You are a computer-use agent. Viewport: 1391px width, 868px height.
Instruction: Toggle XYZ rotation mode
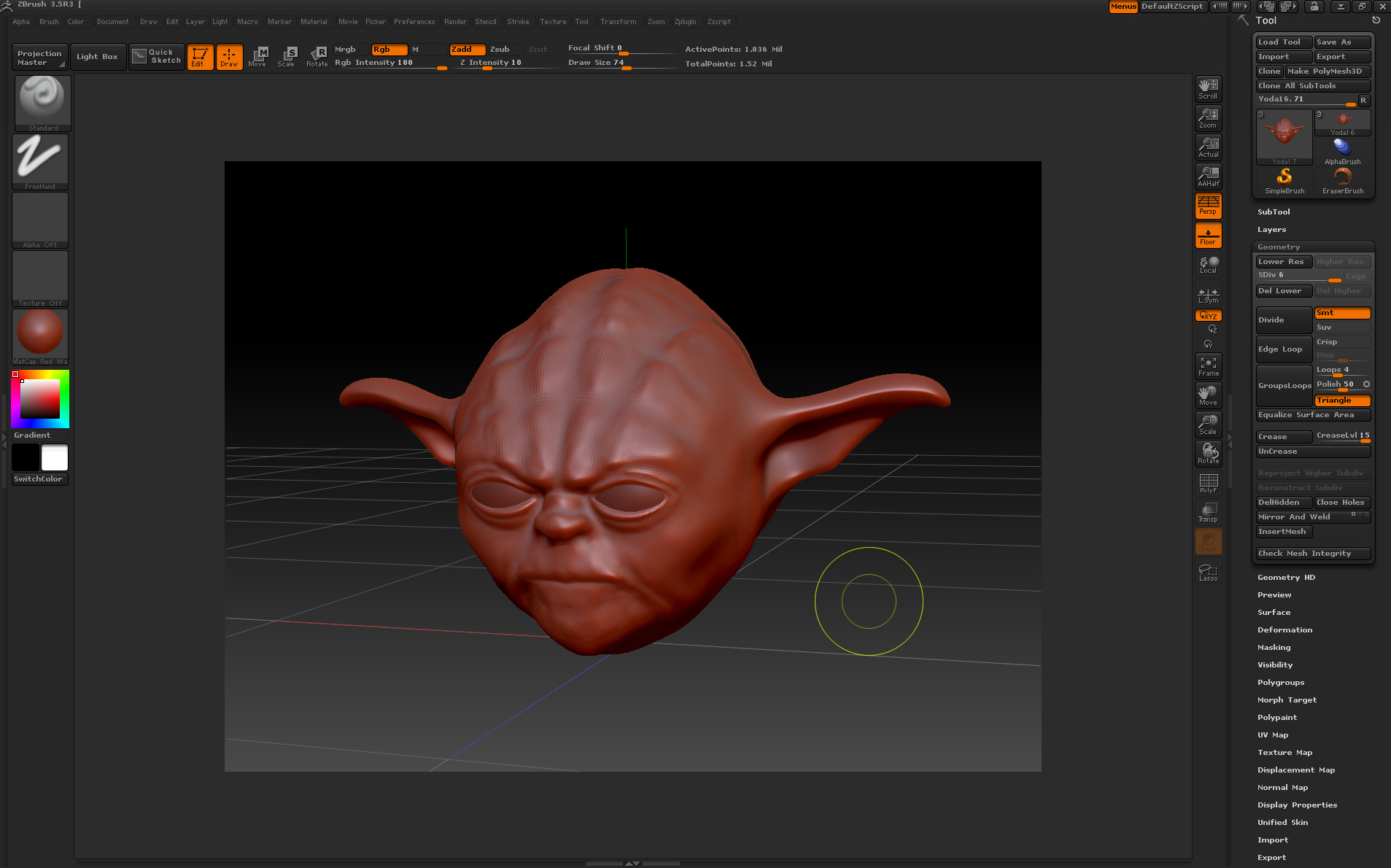tap(1208, 316)
